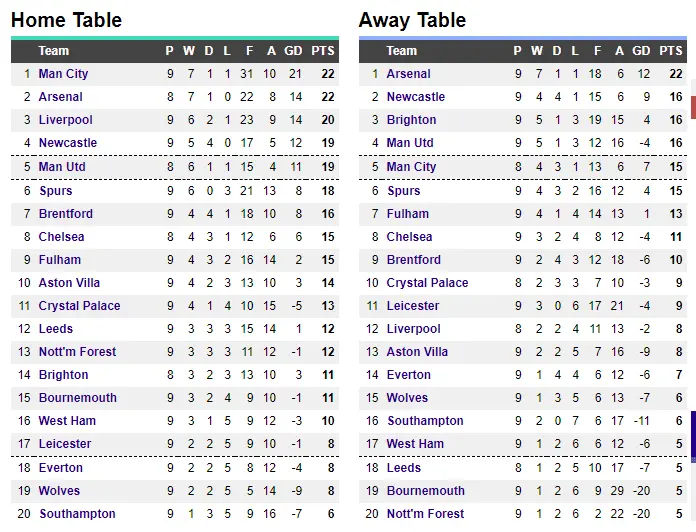Open Newcastle in the Away Table
This screenshot has height=532, width=696.
[x=415, y=97]
